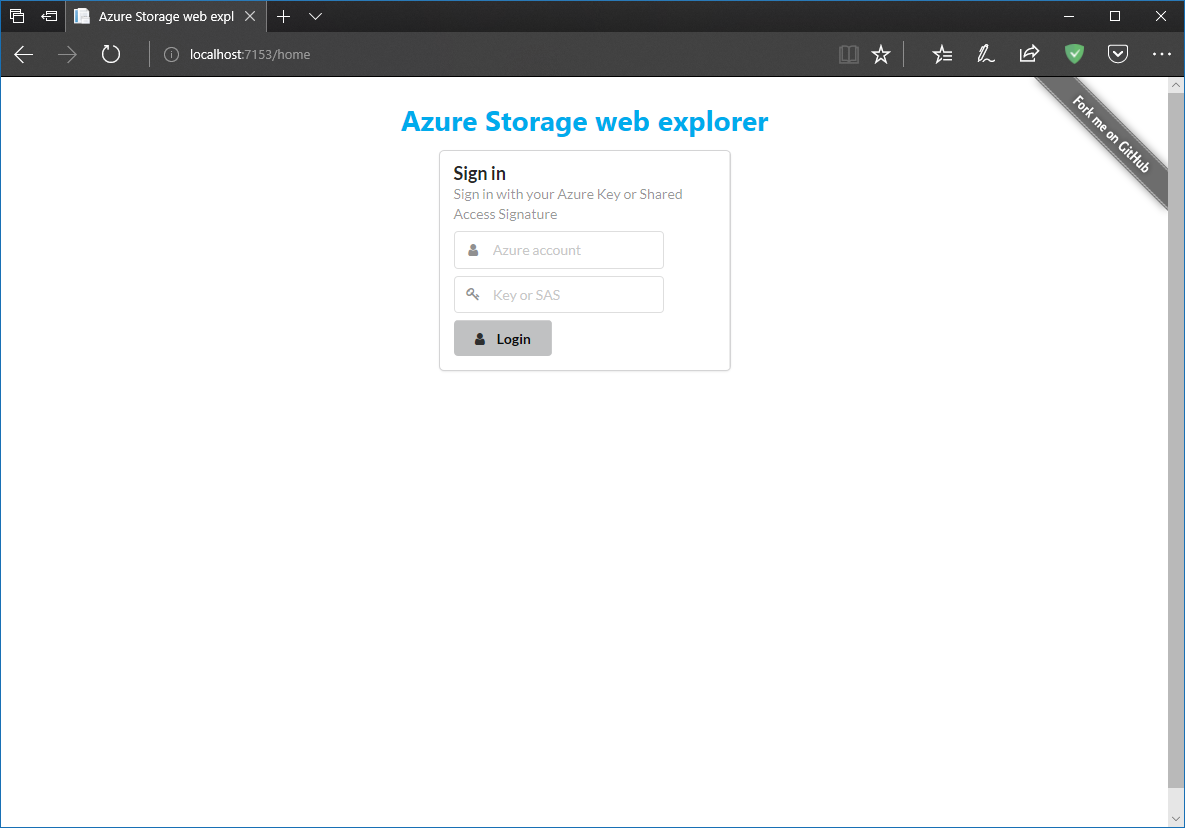Open the green shield extension

1074,54
